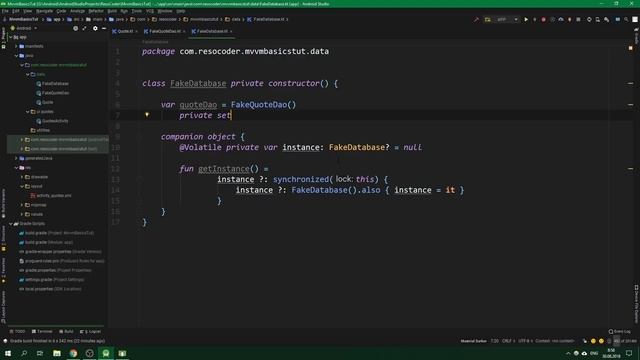Open the Navigate menu

pos(44,11)
